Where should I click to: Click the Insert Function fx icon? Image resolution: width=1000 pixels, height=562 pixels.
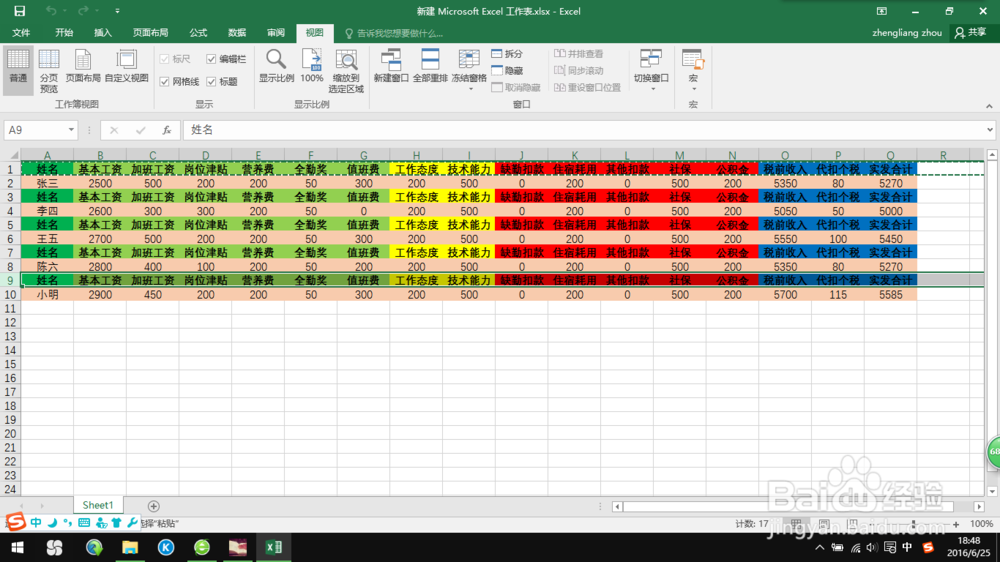166,130
